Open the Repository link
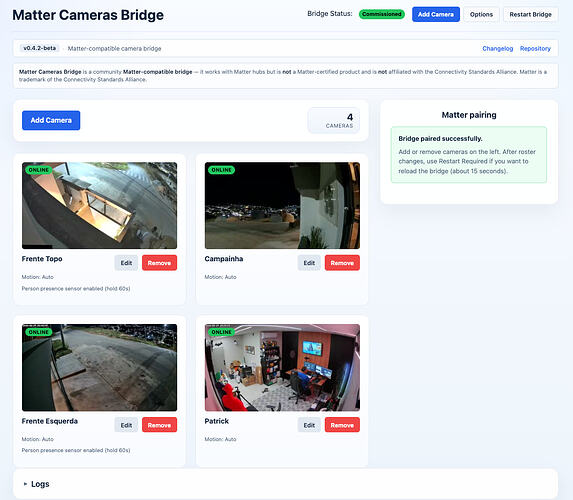 click(x=535, y=48)
